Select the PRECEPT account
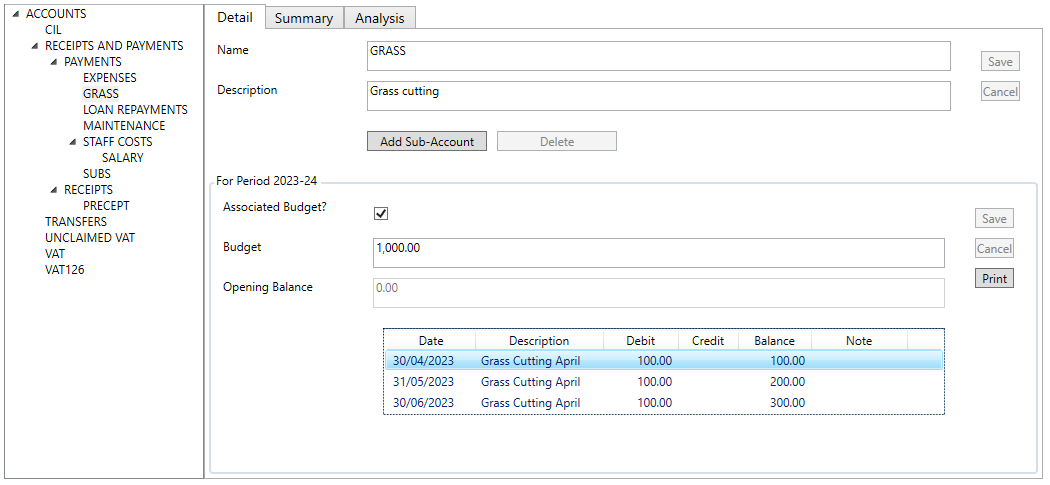This screenshot has height=485, width=1050. 106,206
